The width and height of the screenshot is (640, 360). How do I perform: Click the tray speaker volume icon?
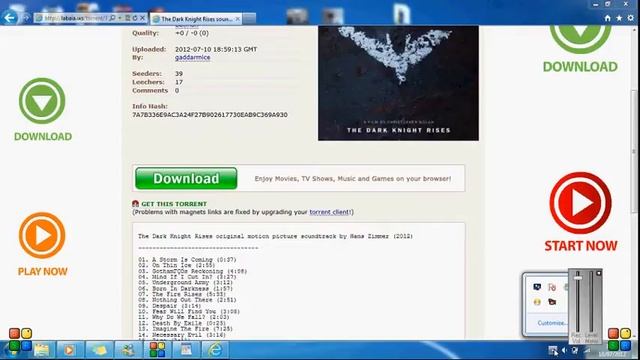click(564, 350)
